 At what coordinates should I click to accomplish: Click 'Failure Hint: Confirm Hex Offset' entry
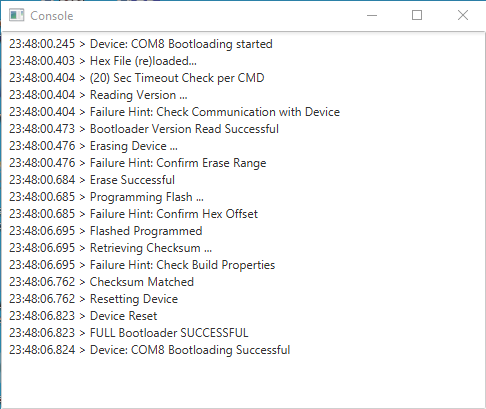click(134, 214)
